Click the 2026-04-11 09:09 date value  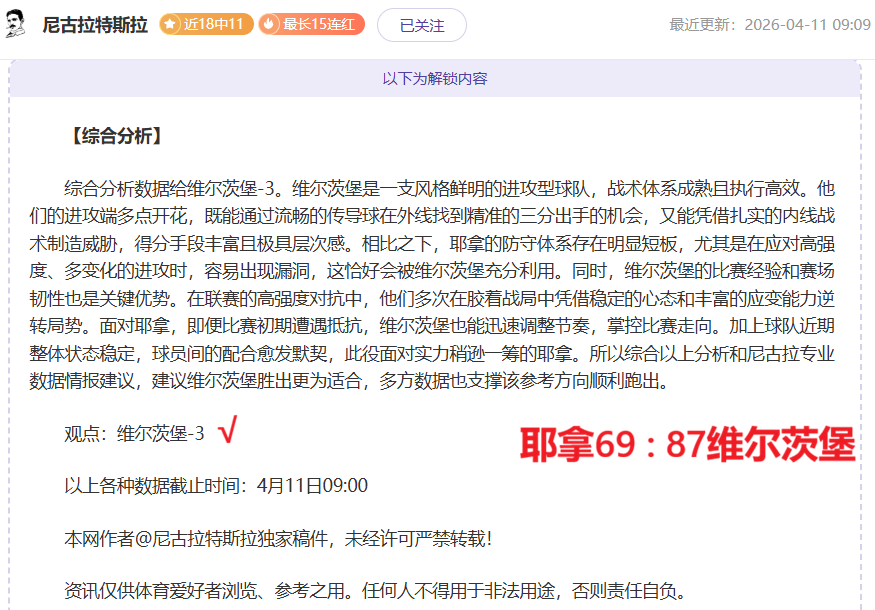[x=807, y=25]
